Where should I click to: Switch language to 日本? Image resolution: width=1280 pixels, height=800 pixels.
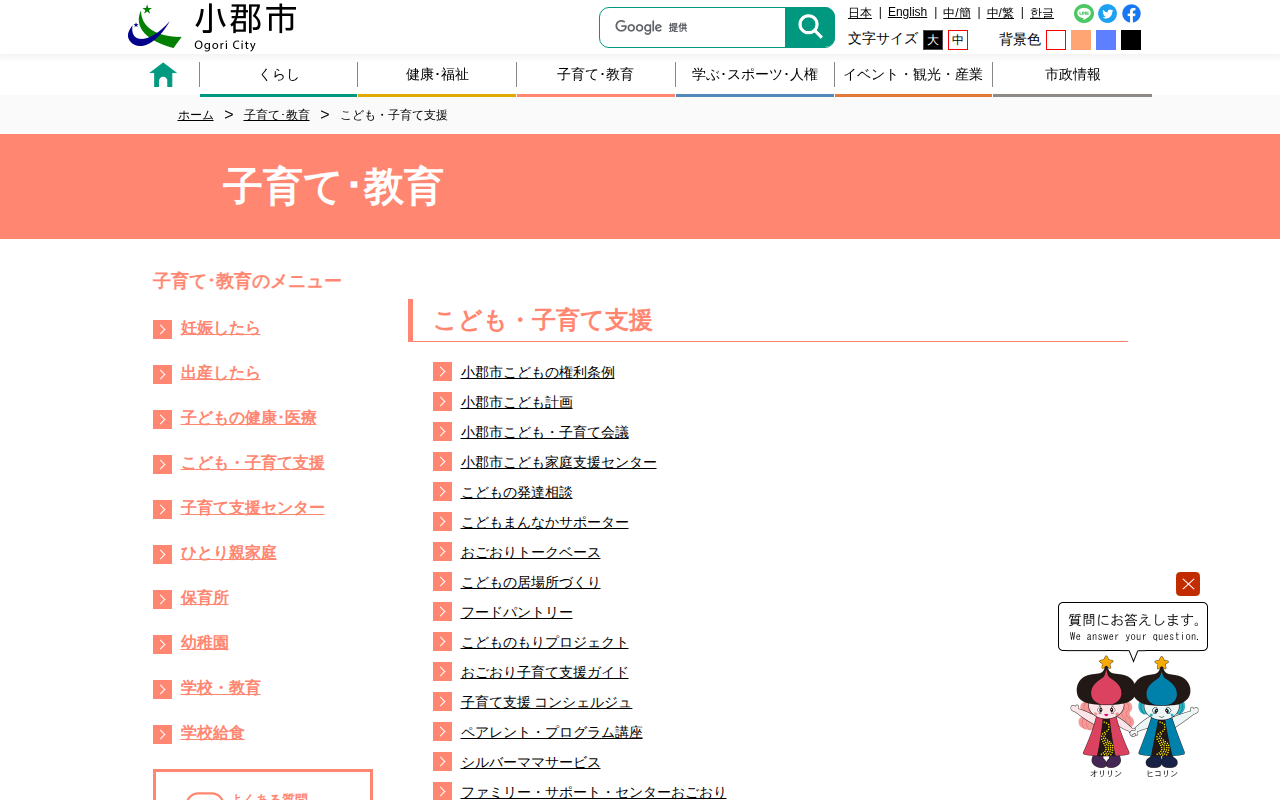click(860, 13)
